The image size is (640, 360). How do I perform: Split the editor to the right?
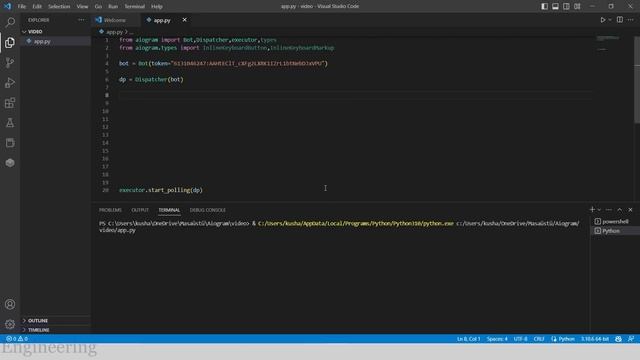click(620, 20)
